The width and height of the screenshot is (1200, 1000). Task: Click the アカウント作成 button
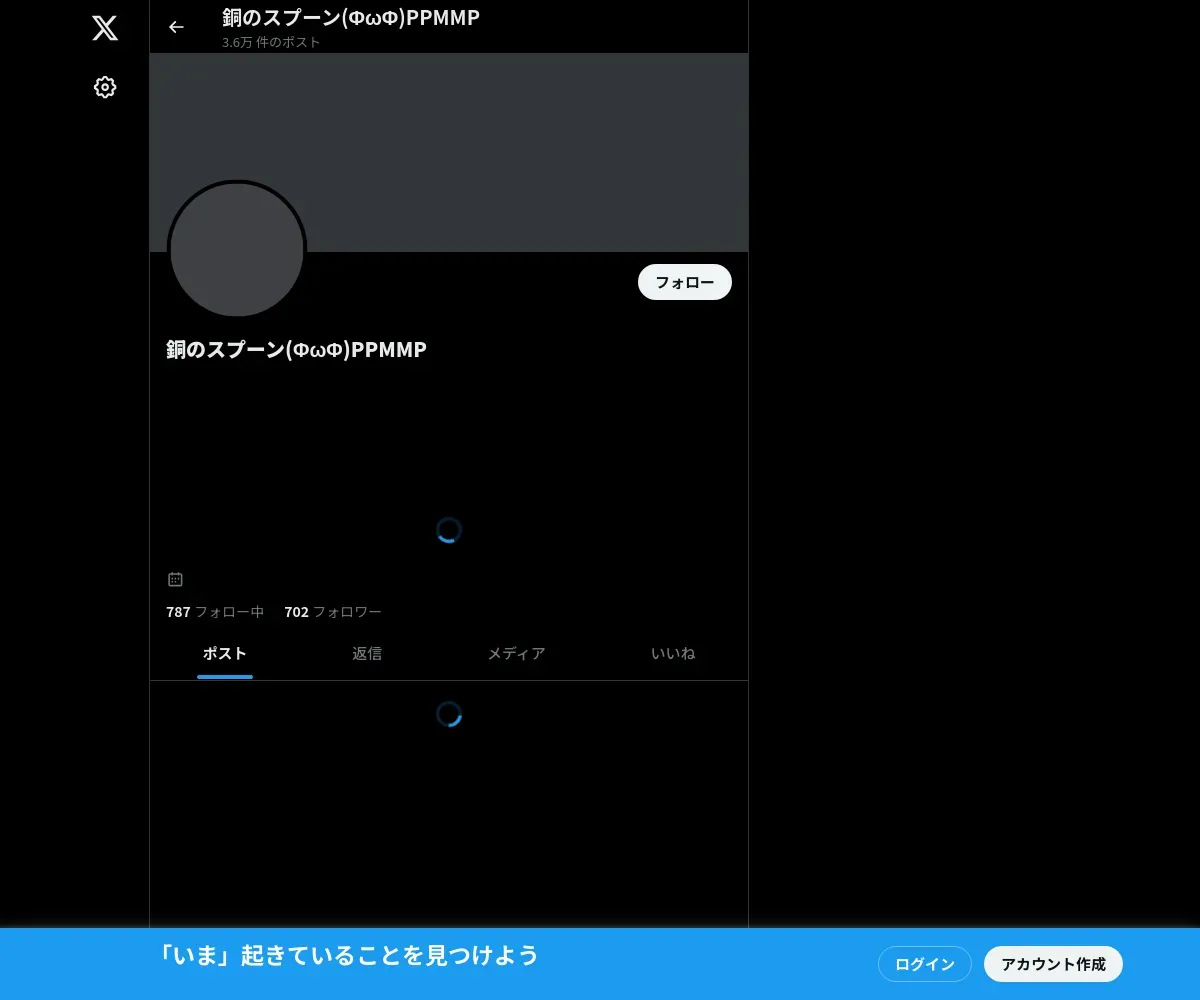click(1054, 964)
